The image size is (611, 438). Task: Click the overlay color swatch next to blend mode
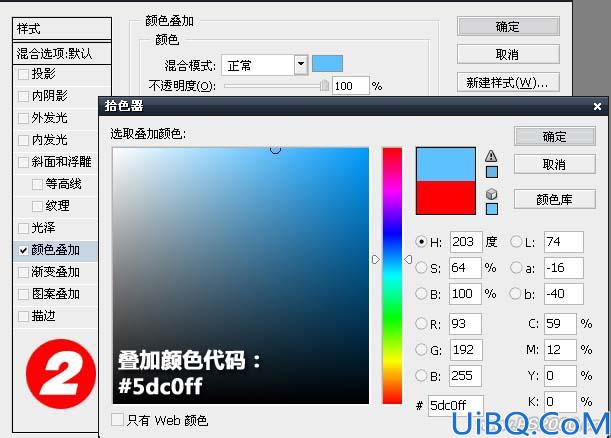tap(327, 64)
